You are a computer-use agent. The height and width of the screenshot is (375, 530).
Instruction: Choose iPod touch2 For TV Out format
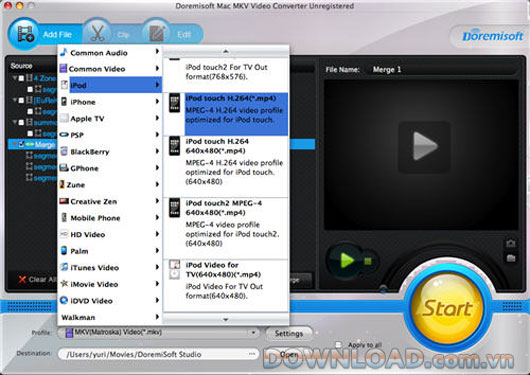(x=226, y=74)
